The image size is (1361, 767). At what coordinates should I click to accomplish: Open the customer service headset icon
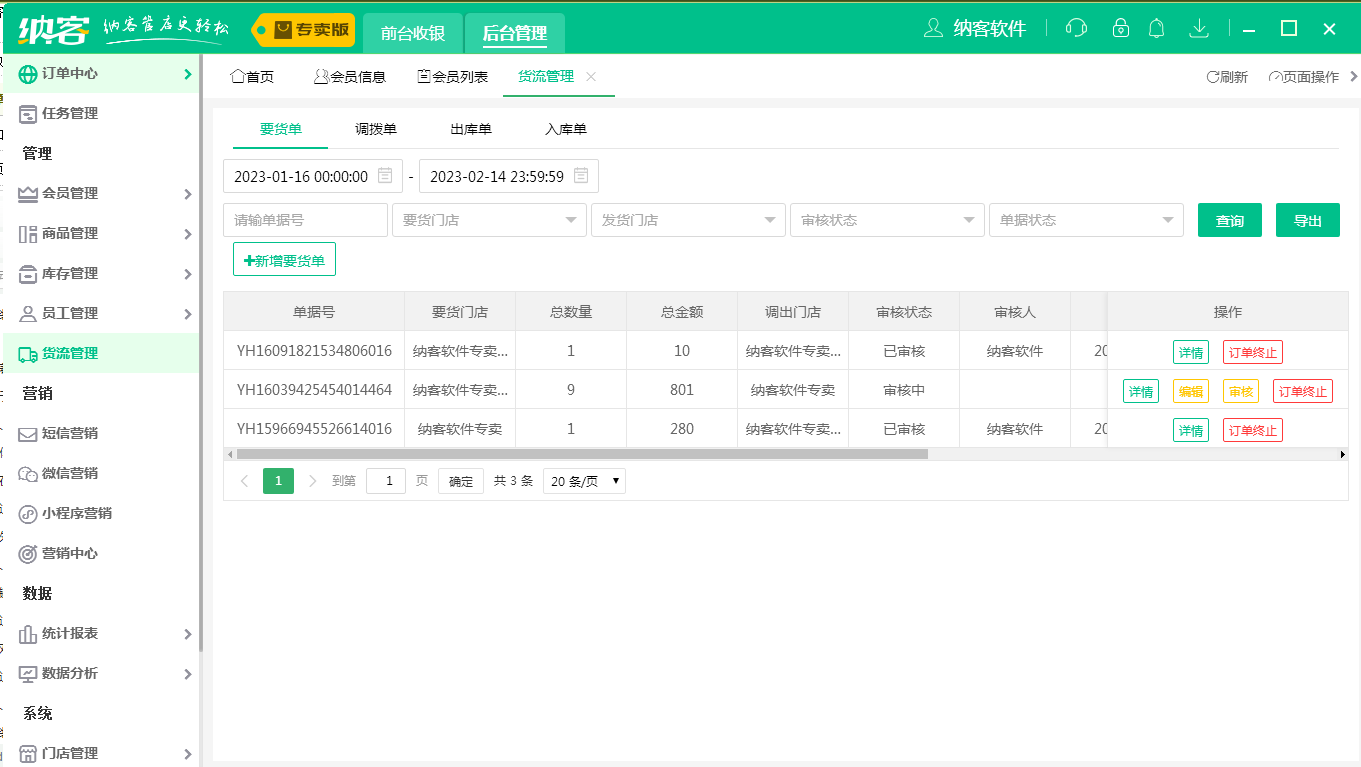[x=1076, y=29]
